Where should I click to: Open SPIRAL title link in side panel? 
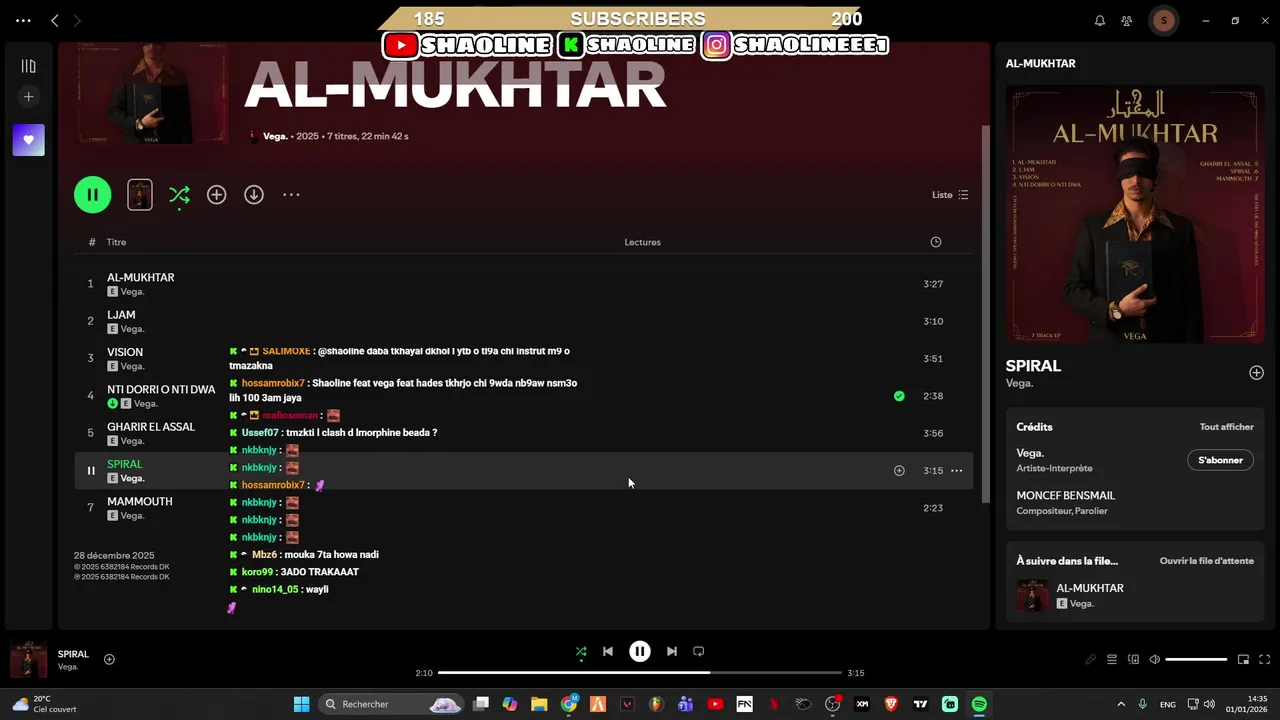[x=1033, y=366]
